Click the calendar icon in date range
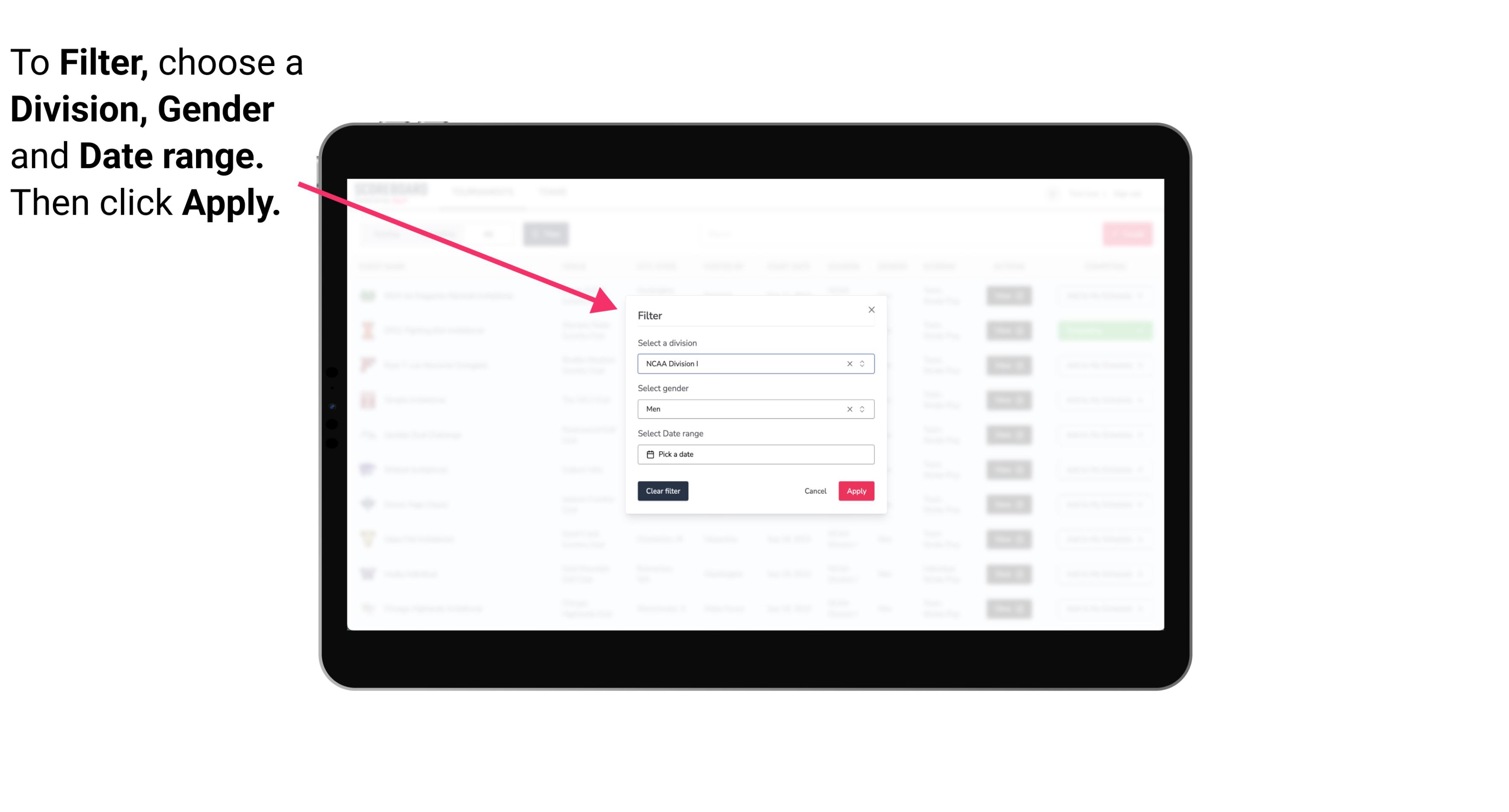This screenshot has height=812, width=1509. [x=649, y=454]
